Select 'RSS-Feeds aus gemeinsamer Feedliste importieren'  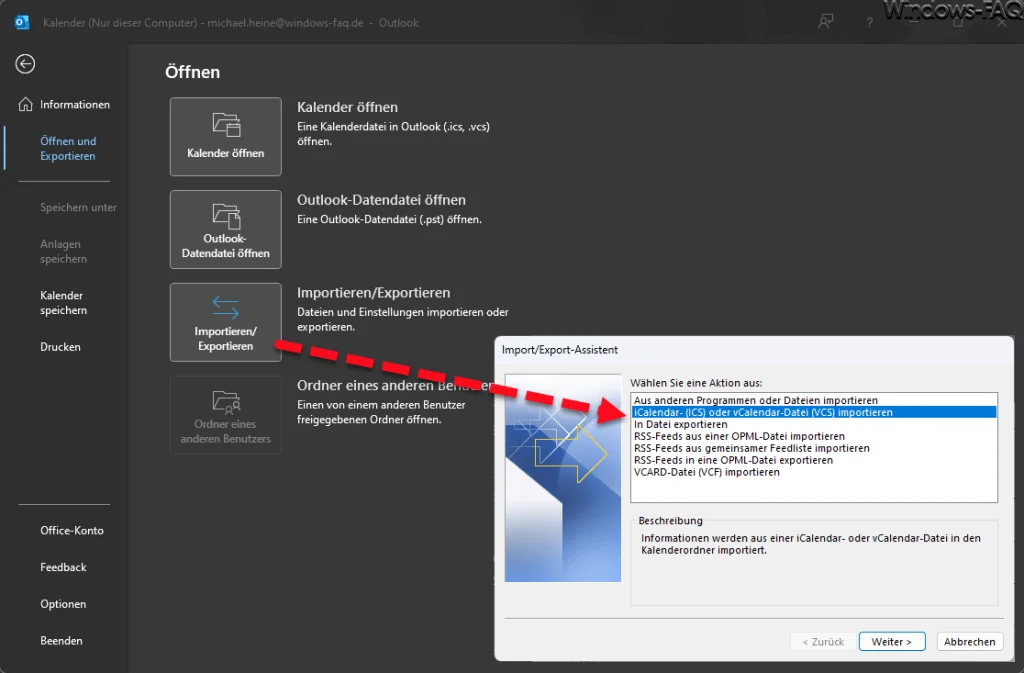[814, 448]
